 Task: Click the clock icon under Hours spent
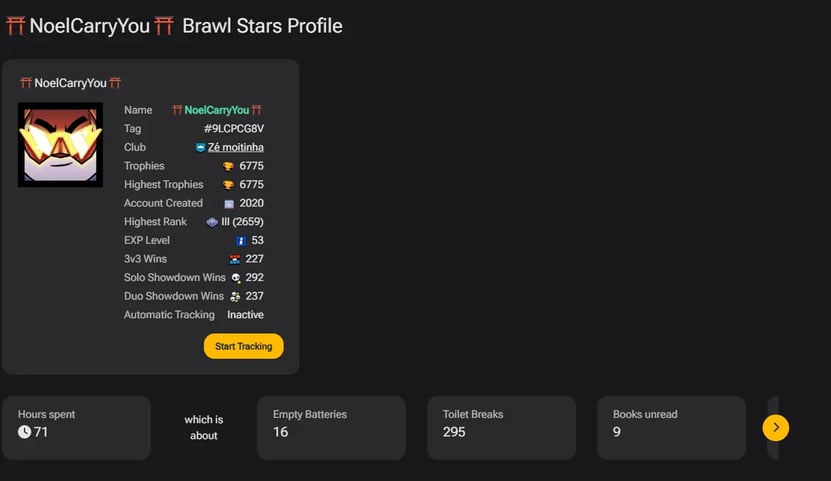pos(25,432)
